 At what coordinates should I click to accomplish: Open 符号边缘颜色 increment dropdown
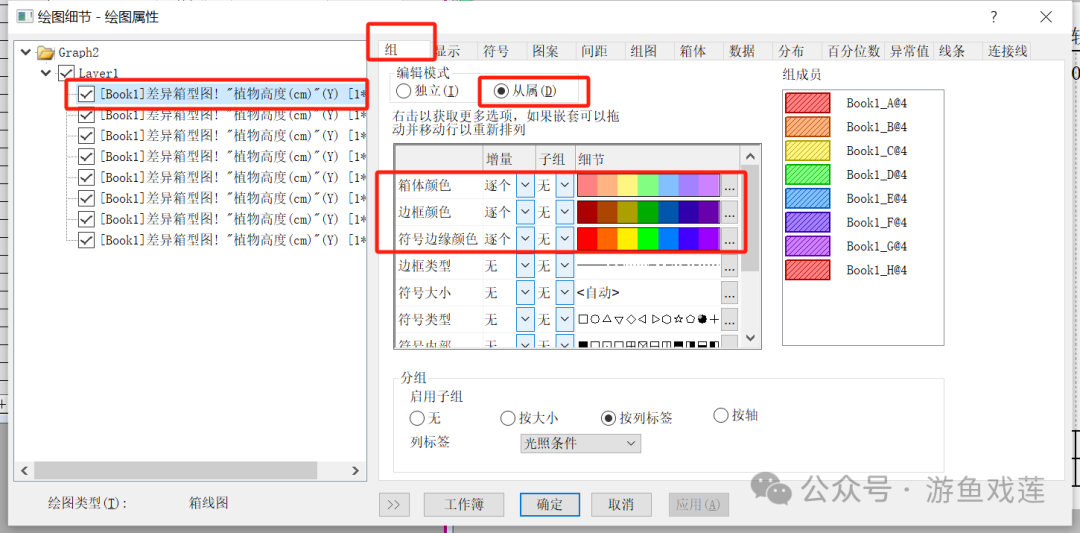click(x=524, y=240)
